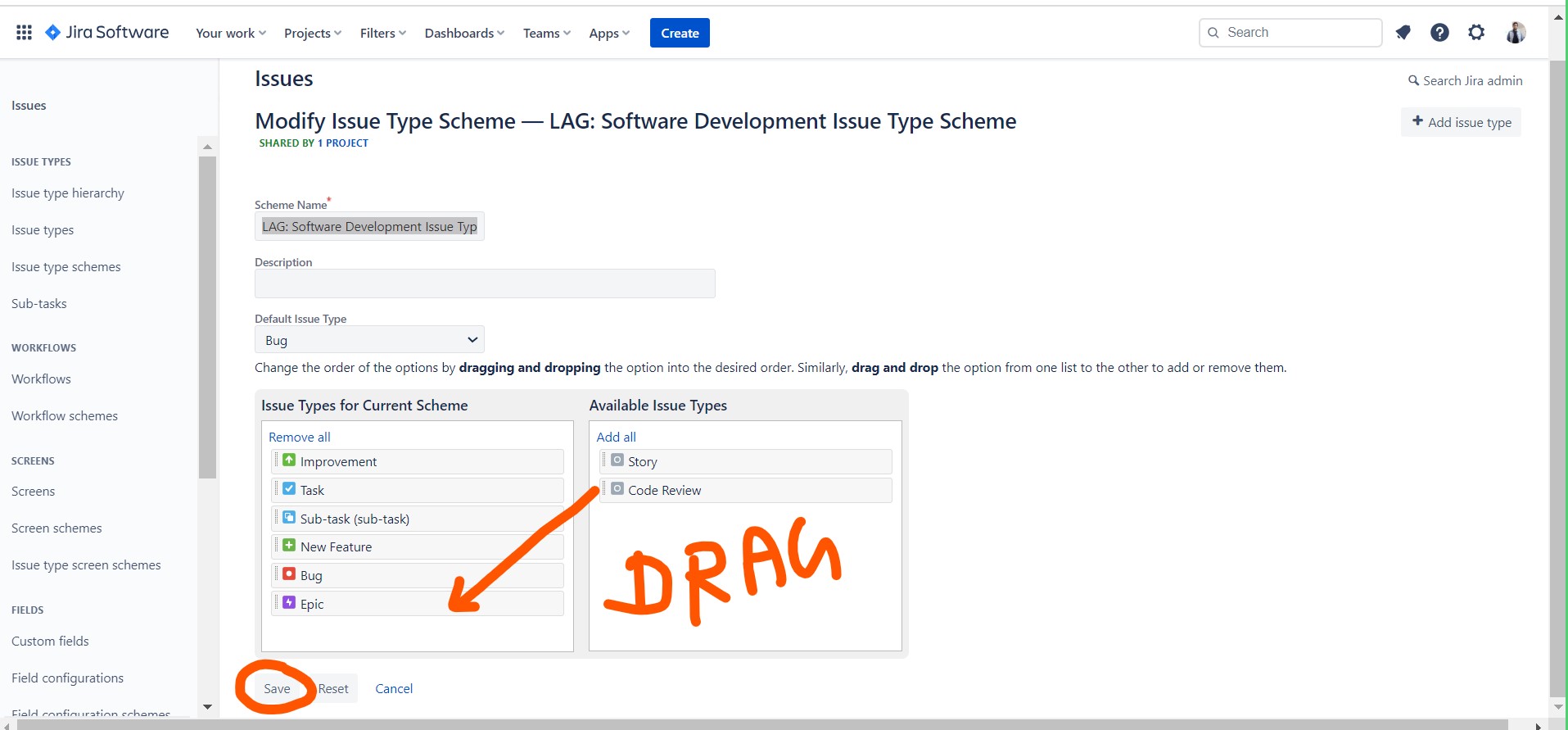The width and height of the screenshot is (1568, 730).
Task: Click the Jira Software logo
Action: [107, 33]
